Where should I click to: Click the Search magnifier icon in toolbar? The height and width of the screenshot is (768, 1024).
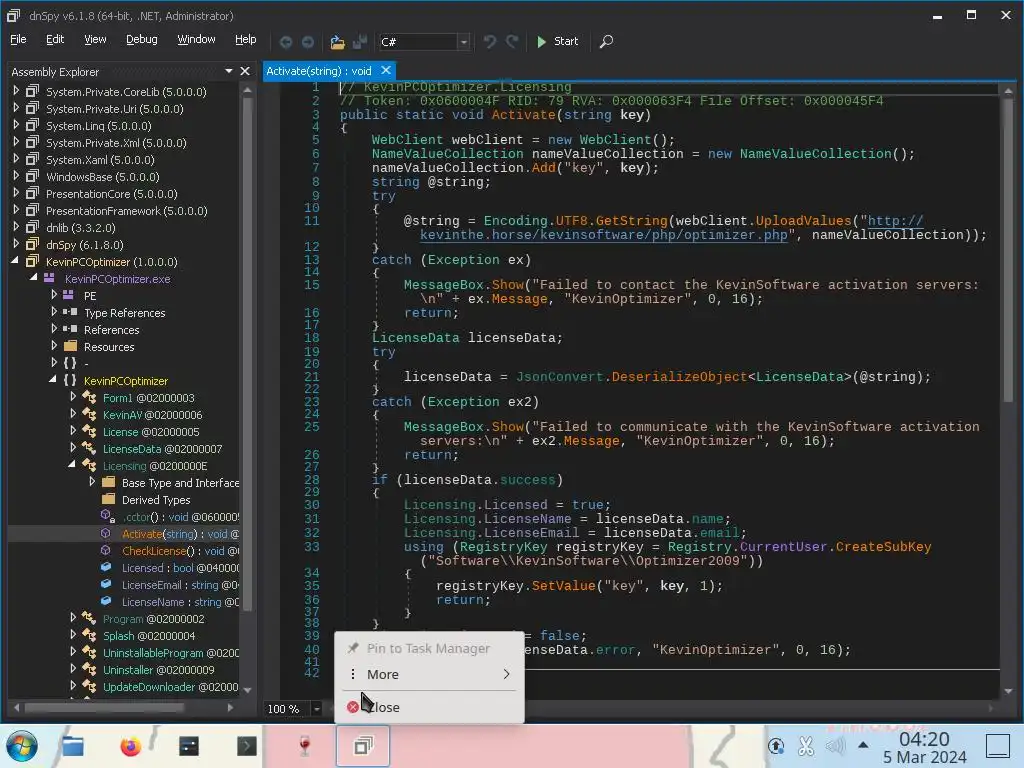[x=606, y=42]
